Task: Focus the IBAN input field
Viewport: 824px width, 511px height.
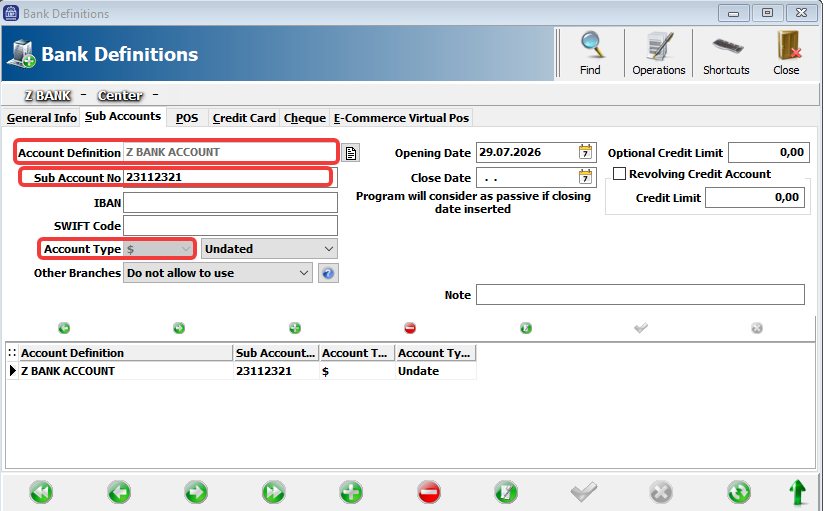Action: point(230,202)
